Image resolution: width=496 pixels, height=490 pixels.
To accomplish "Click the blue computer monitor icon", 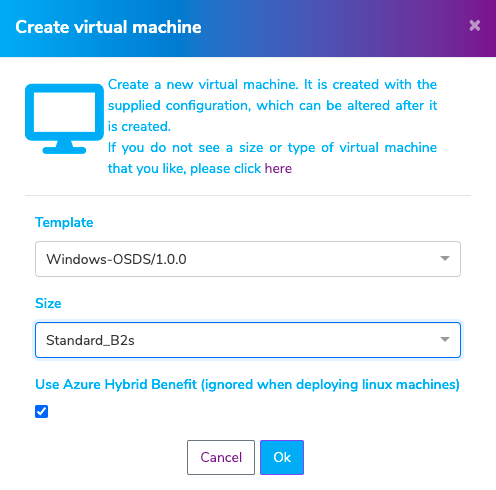I will (64, 119).
